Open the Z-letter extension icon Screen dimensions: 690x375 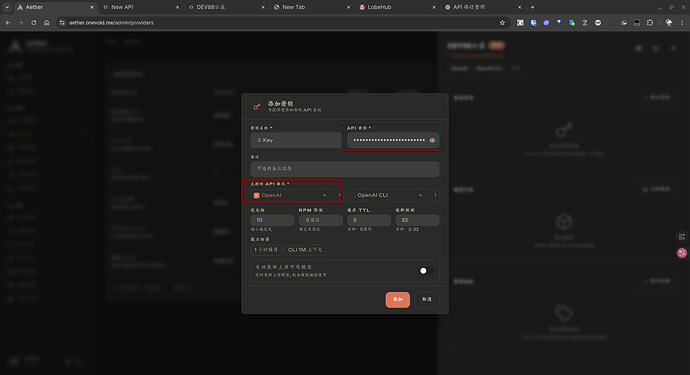585,22
